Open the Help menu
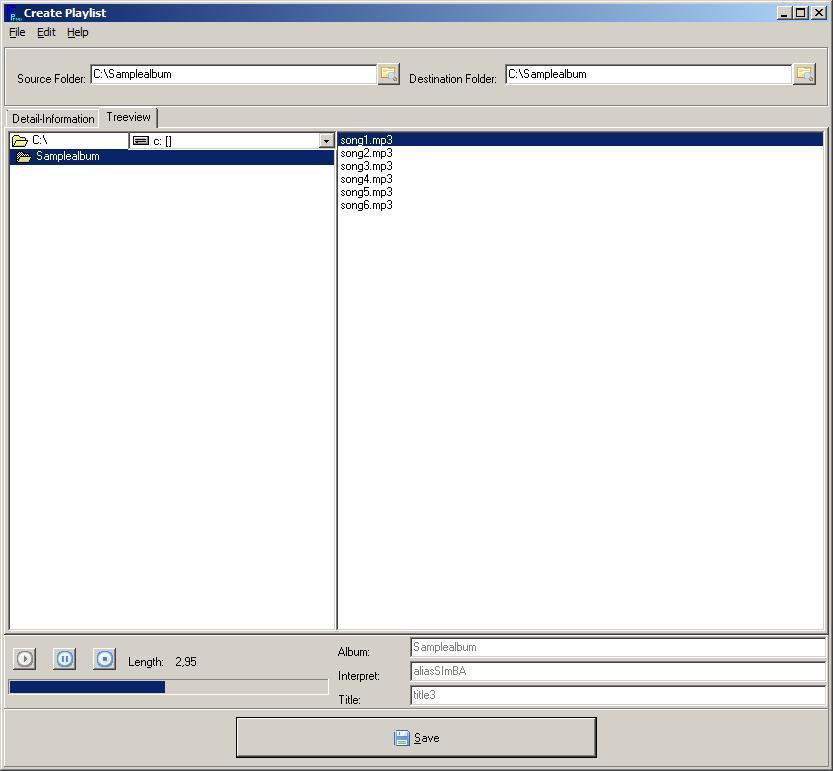Screen dimensions: 833x771 [x=78, y=32]
